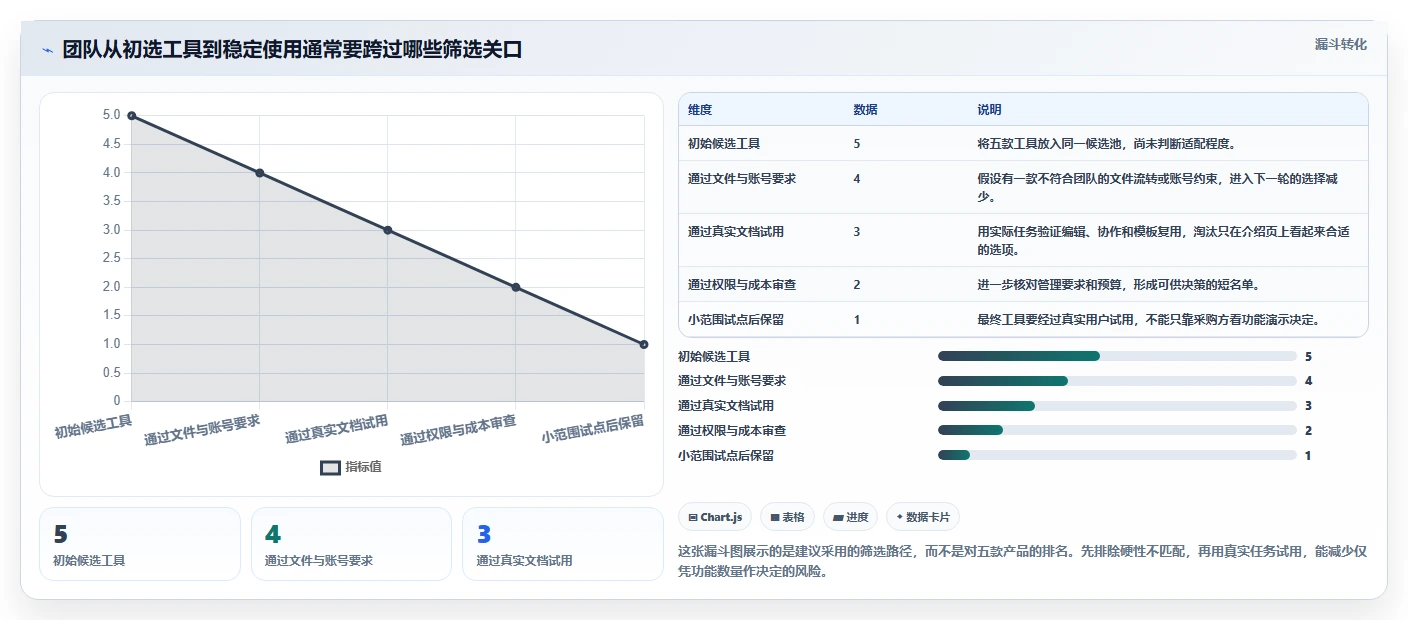The image size is (1408, 620).
Task: Select the 数据卡片 chip
Action: (x=923, y=517)
